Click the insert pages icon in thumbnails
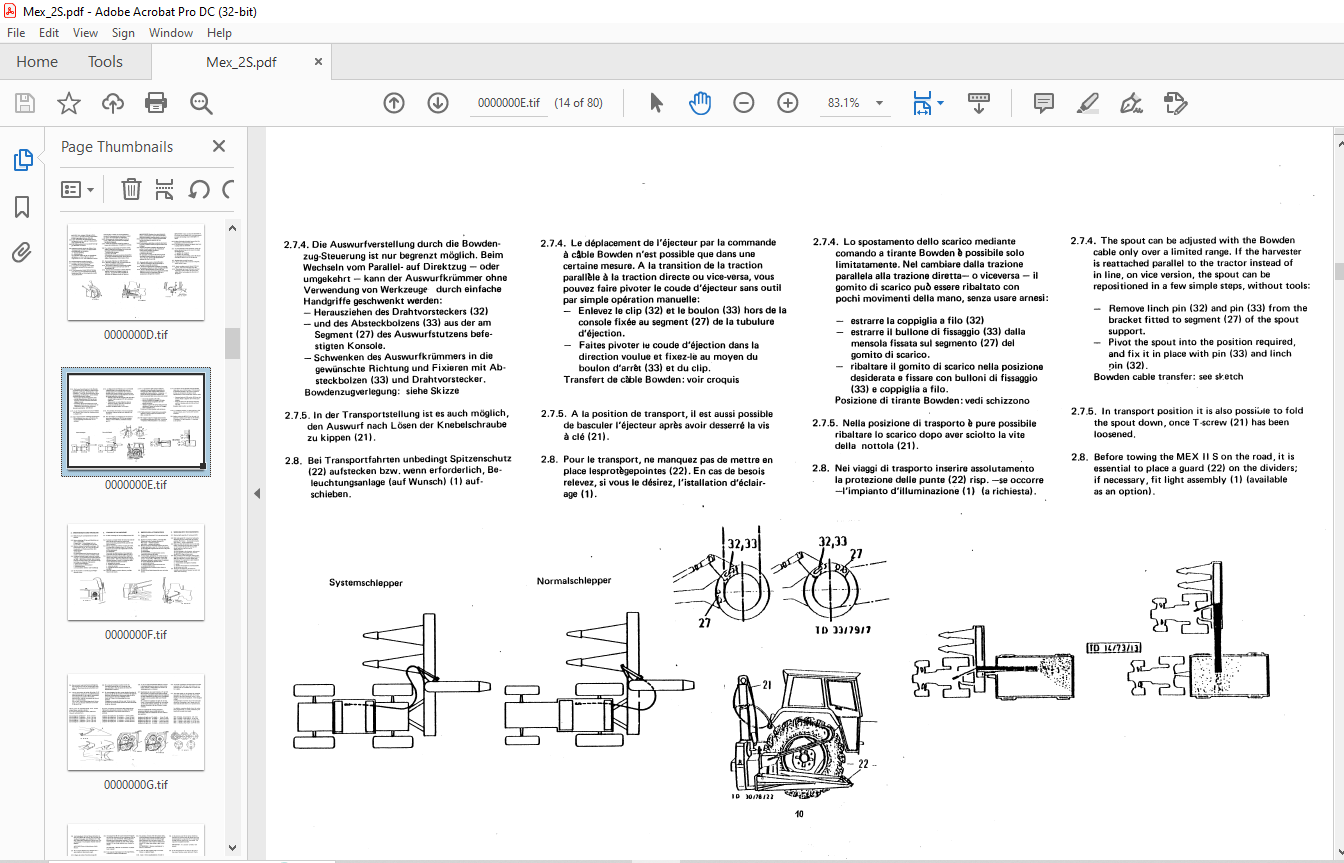The height and width of the screenshot is (863, 1344). (x=165, y=189)
